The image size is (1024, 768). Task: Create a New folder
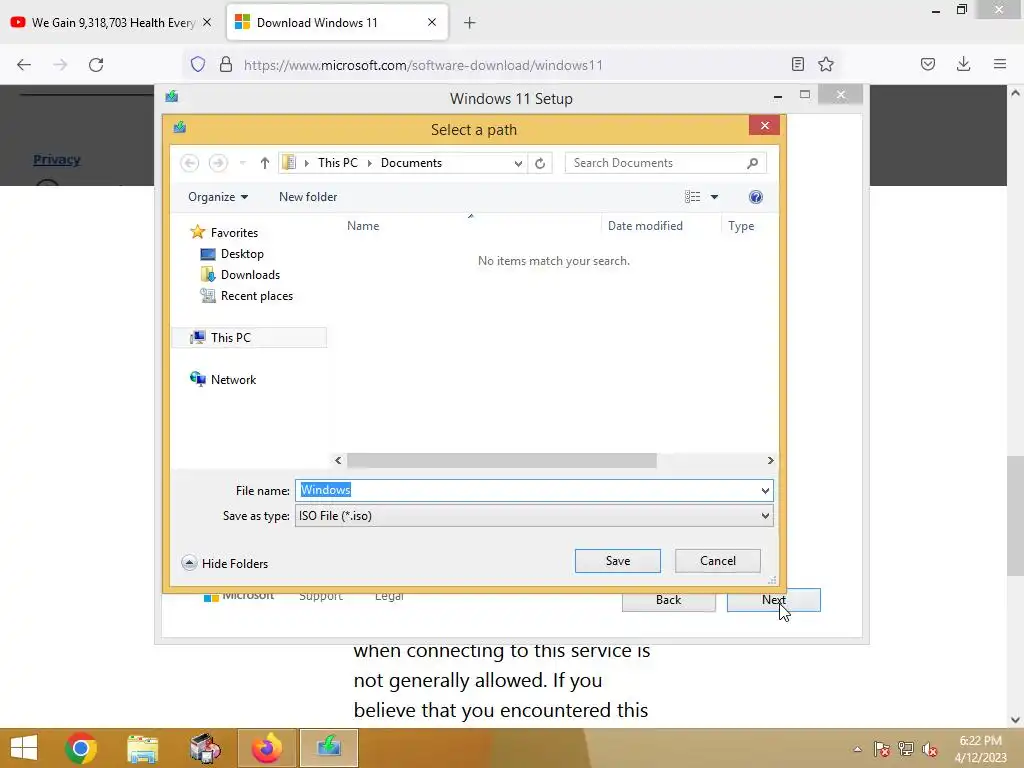308,197
